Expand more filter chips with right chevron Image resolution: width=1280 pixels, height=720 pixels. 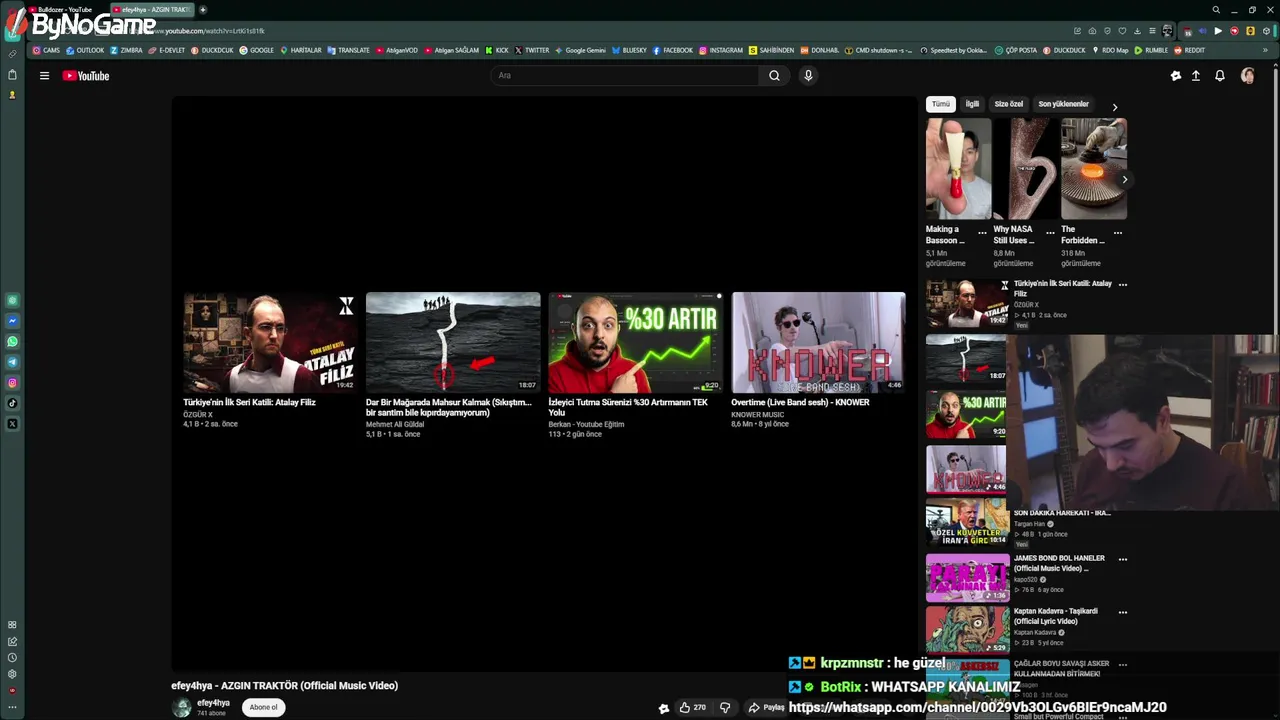(1115, 107)
